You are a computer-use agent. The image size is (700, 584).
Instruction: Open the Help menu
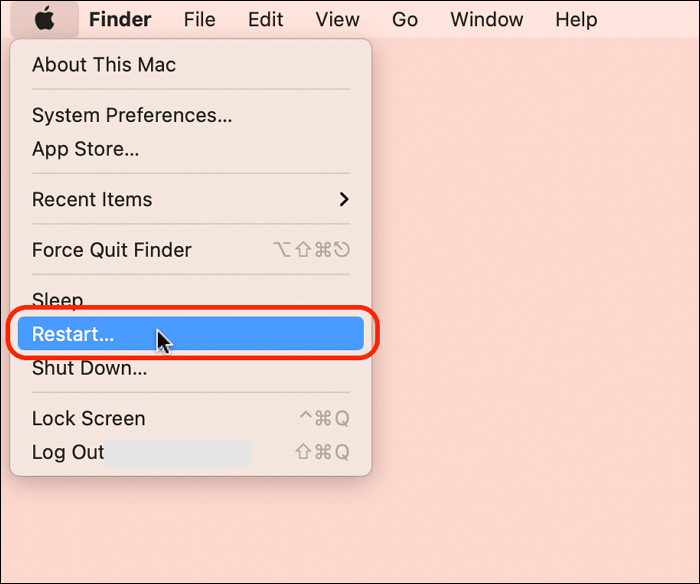click(x=576, y=19)
